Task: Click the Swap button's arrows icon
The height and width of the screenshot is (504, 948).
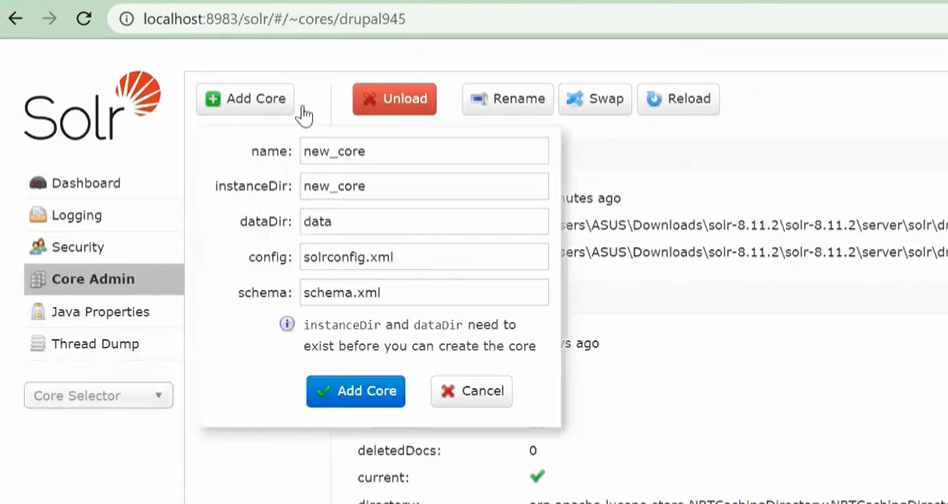Action: click(x=574, y=99)
